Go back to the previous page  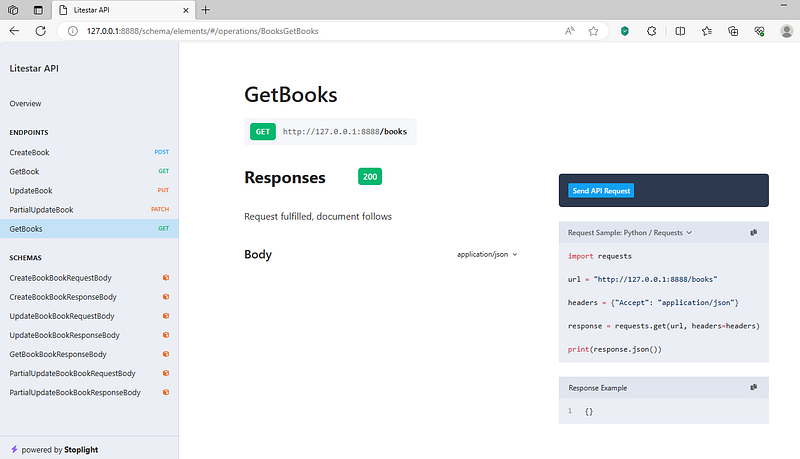point(14,31)
